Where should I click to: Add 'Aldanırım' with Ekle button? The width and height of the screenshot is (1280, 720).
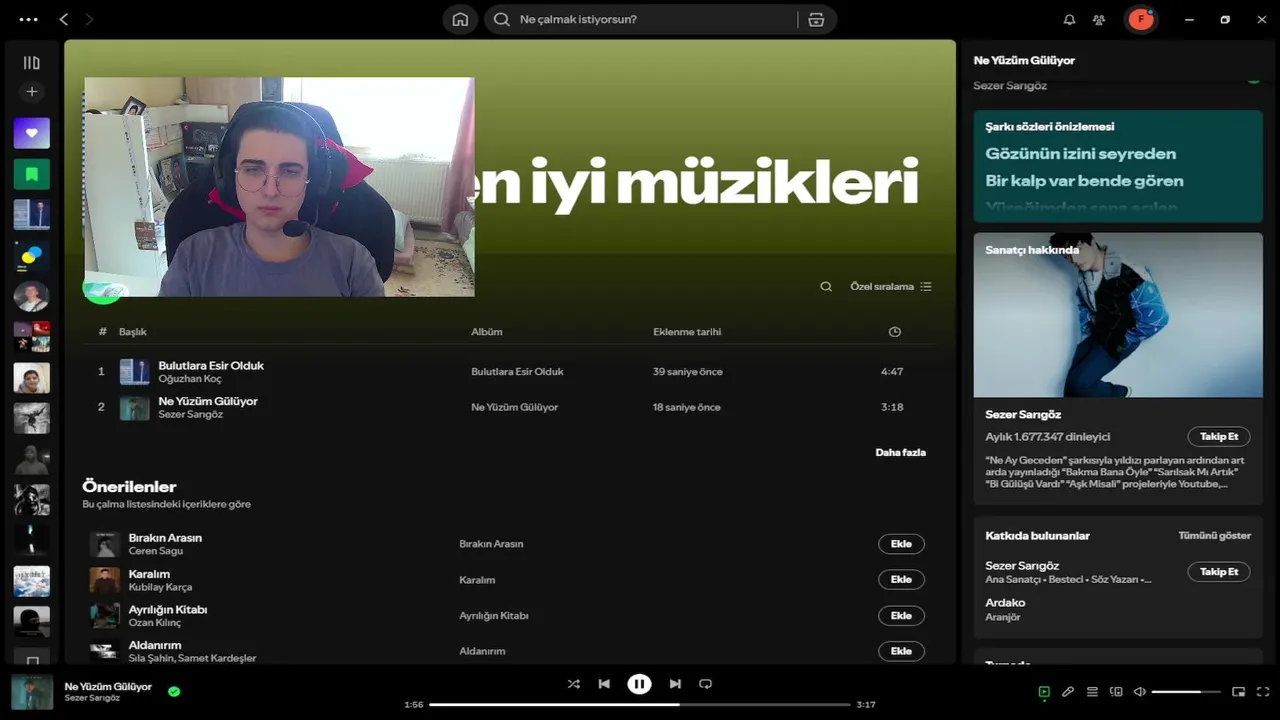[901, 651]
